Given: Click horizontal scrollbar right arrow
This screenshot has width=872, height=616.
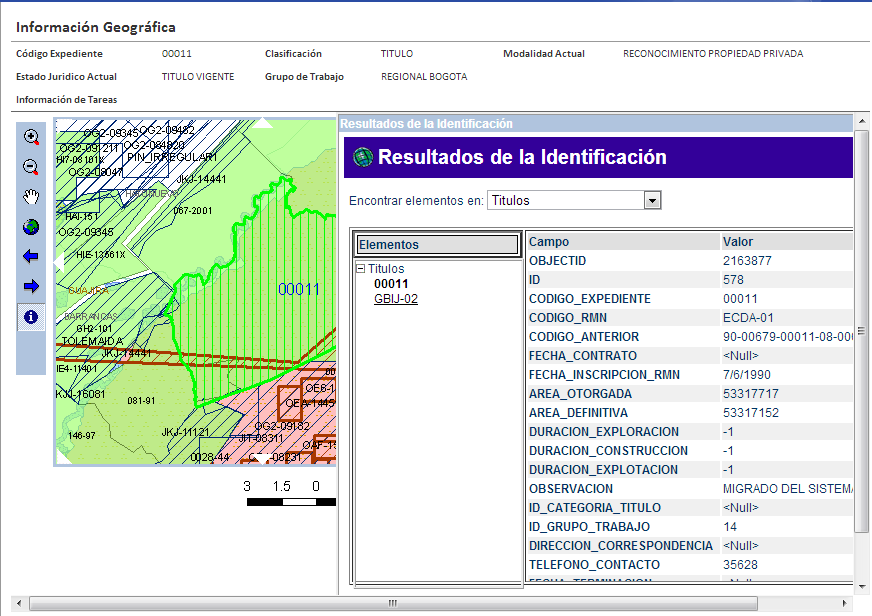Looking at the screenshot, I should click(x=844, y=603).
